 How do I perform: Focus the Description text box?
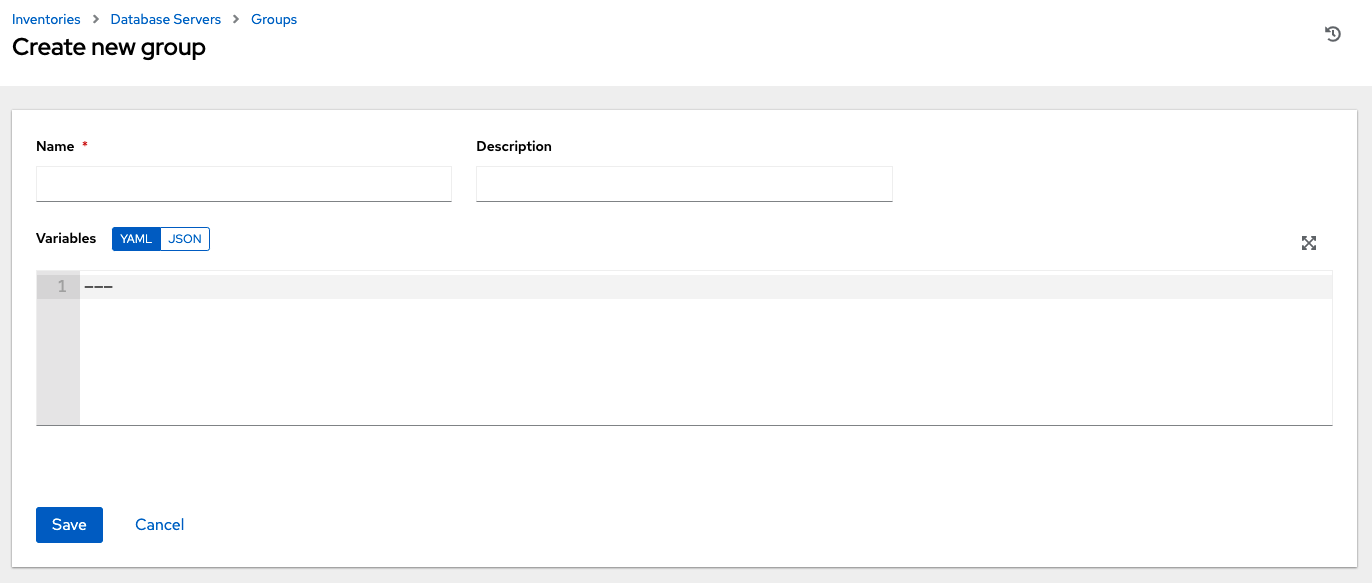click(x=684, y=184)
